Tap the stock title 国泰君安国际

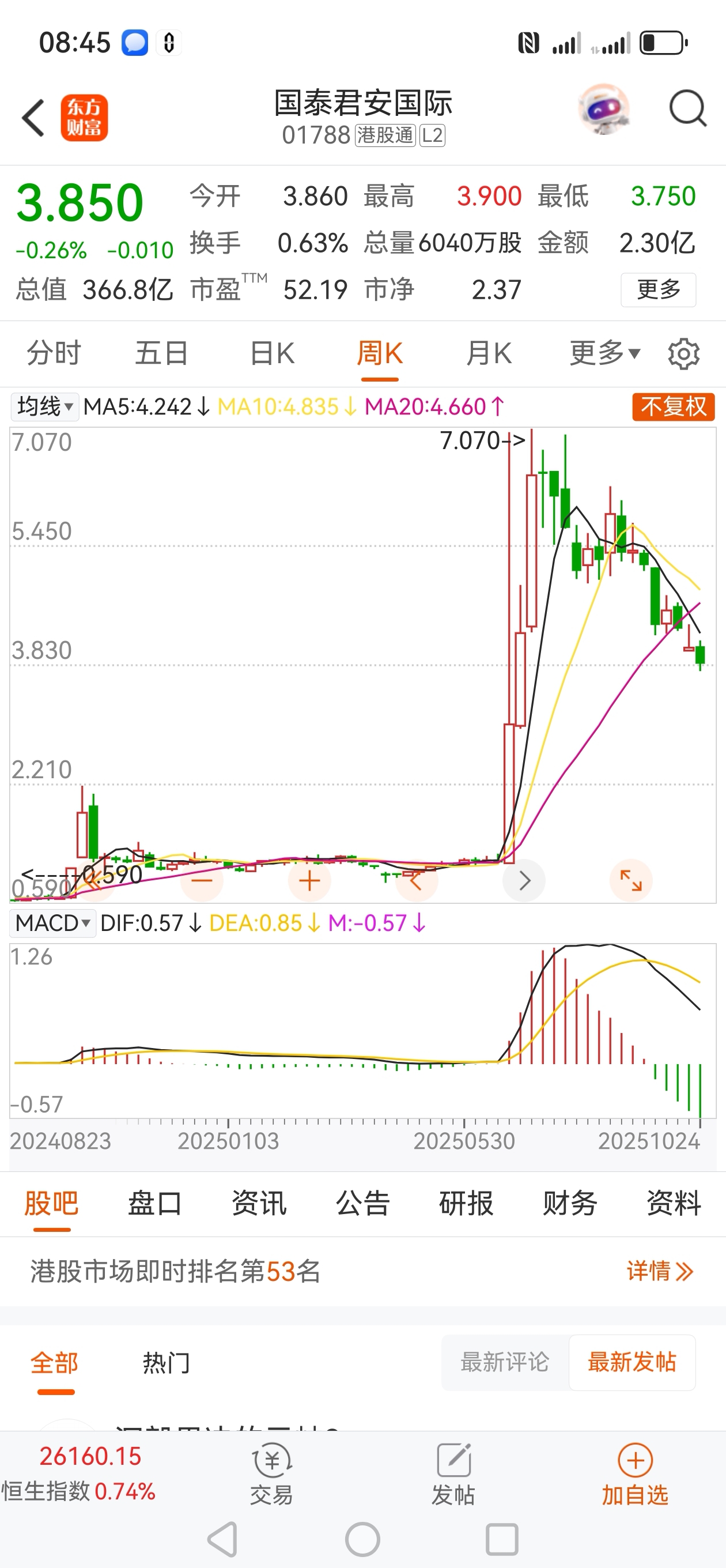[x=364, y=104]
